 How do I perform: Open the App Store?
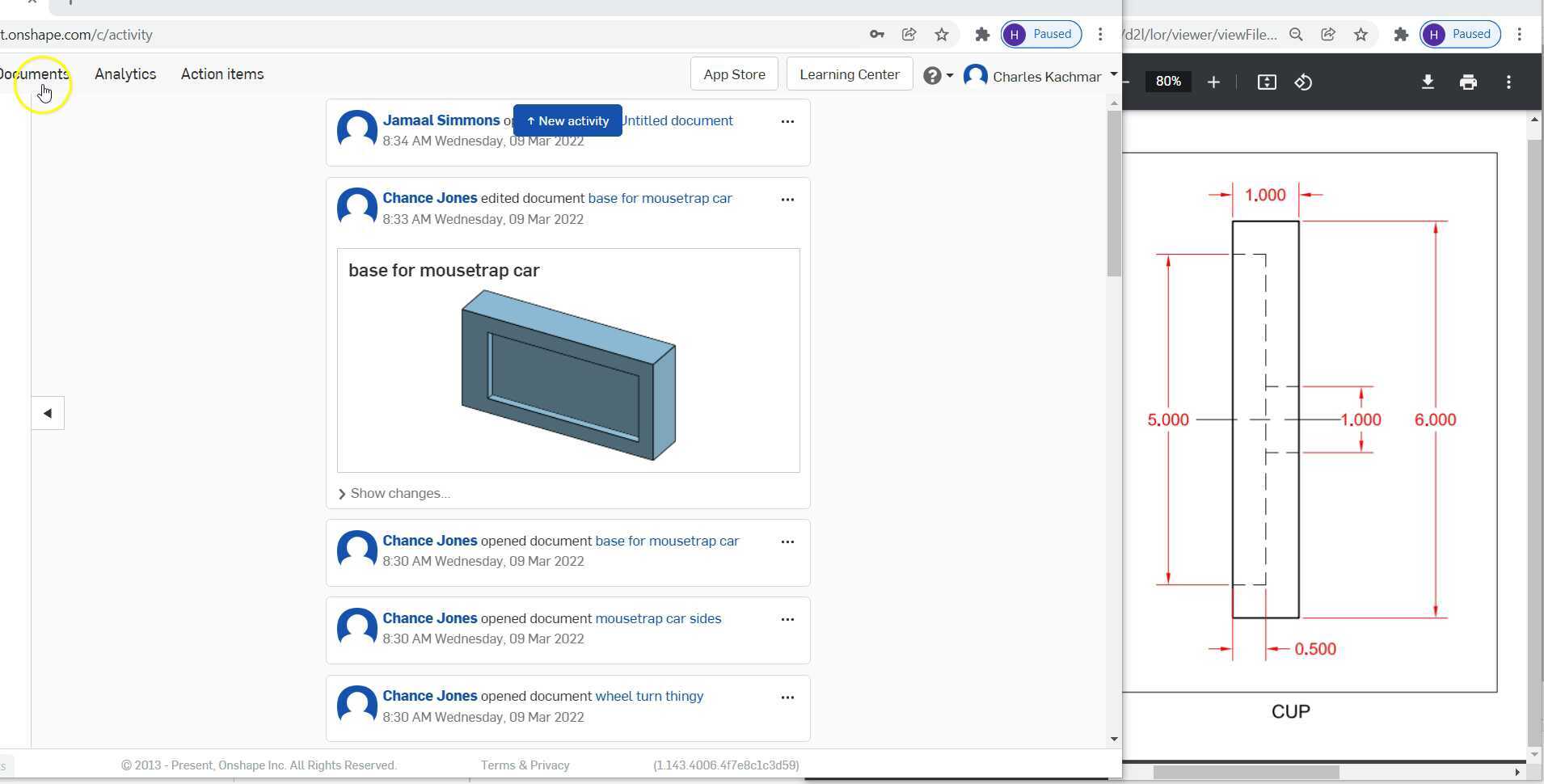click(734, 74)
